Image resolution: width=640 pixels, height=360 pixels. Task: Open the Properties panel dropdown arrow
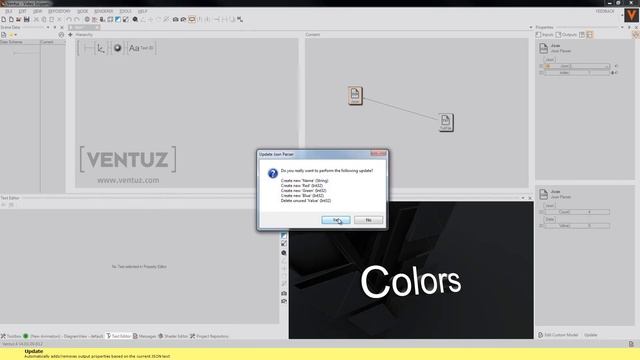622,27
